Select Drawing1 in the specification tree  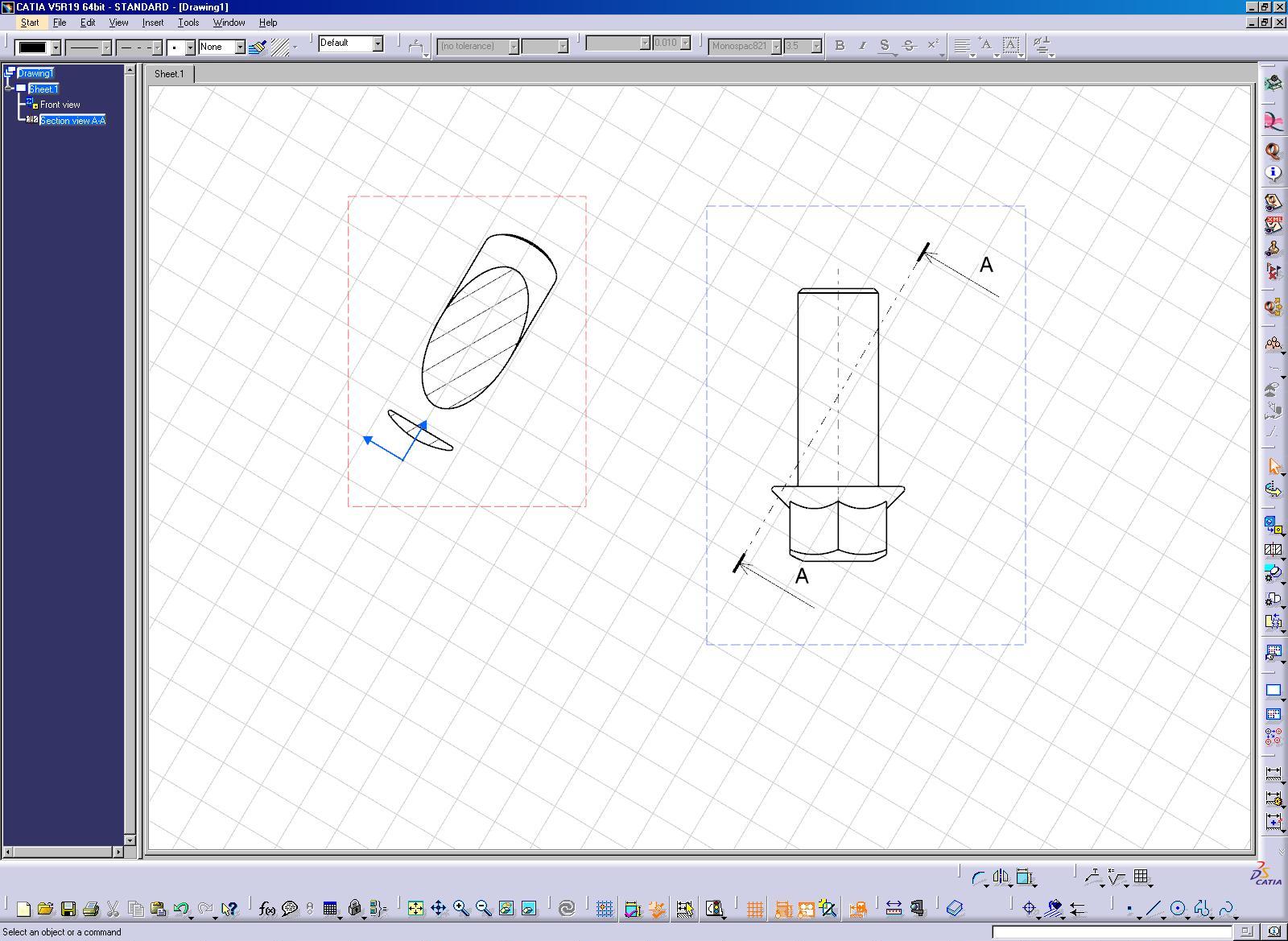[35, 73]
